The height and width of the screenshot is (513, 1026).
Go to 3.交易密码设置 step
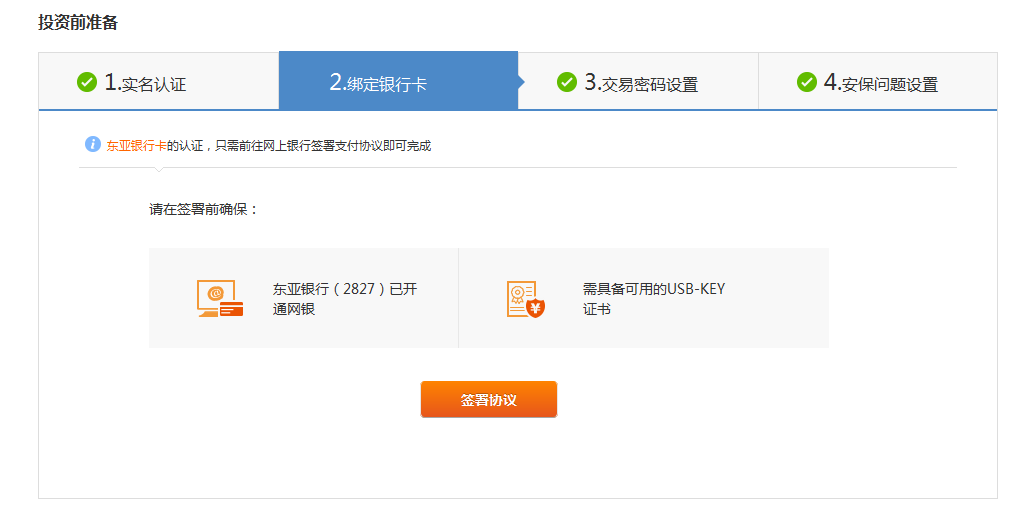(638, 82)
